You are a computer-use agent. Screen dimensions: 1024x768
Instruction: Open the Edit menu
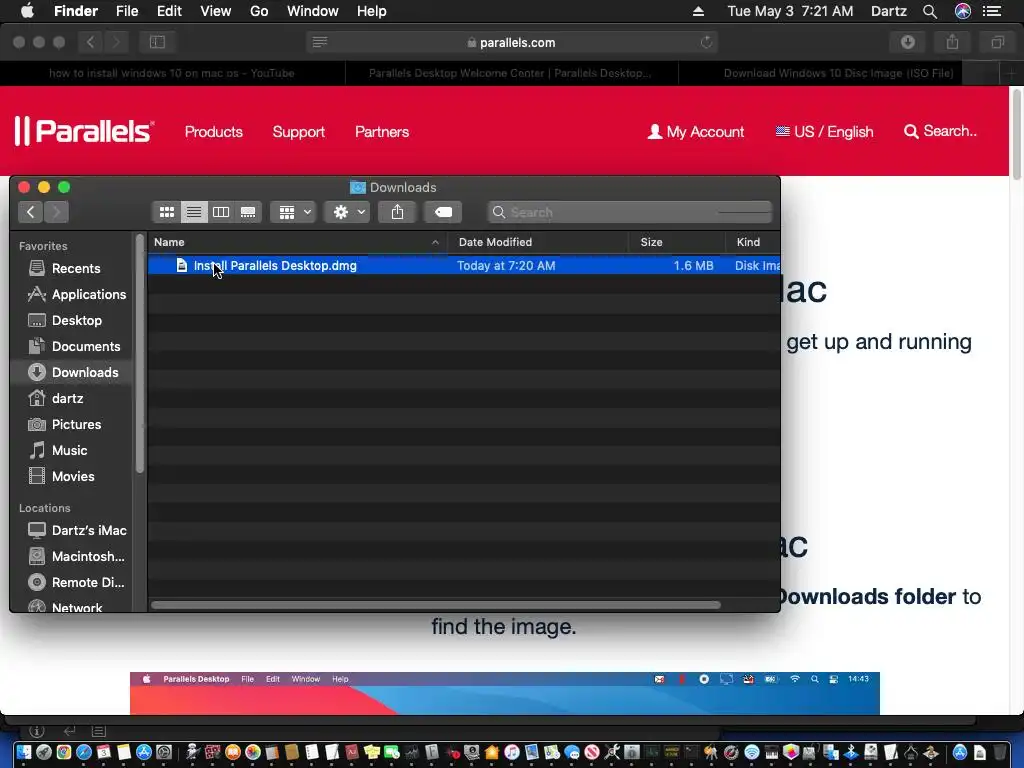coord(169,11)
